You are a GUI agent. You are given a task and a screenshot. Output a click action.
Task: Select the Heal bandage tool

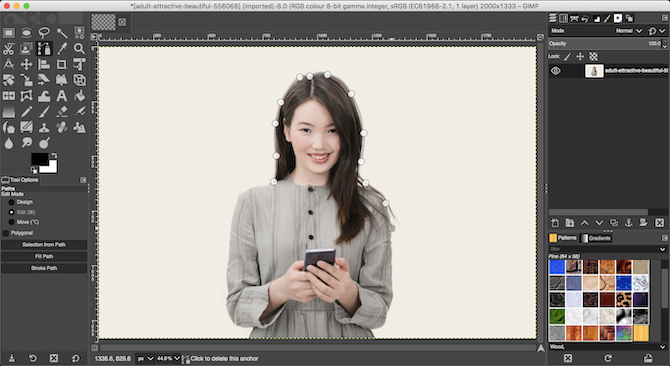tap(62, 127)
